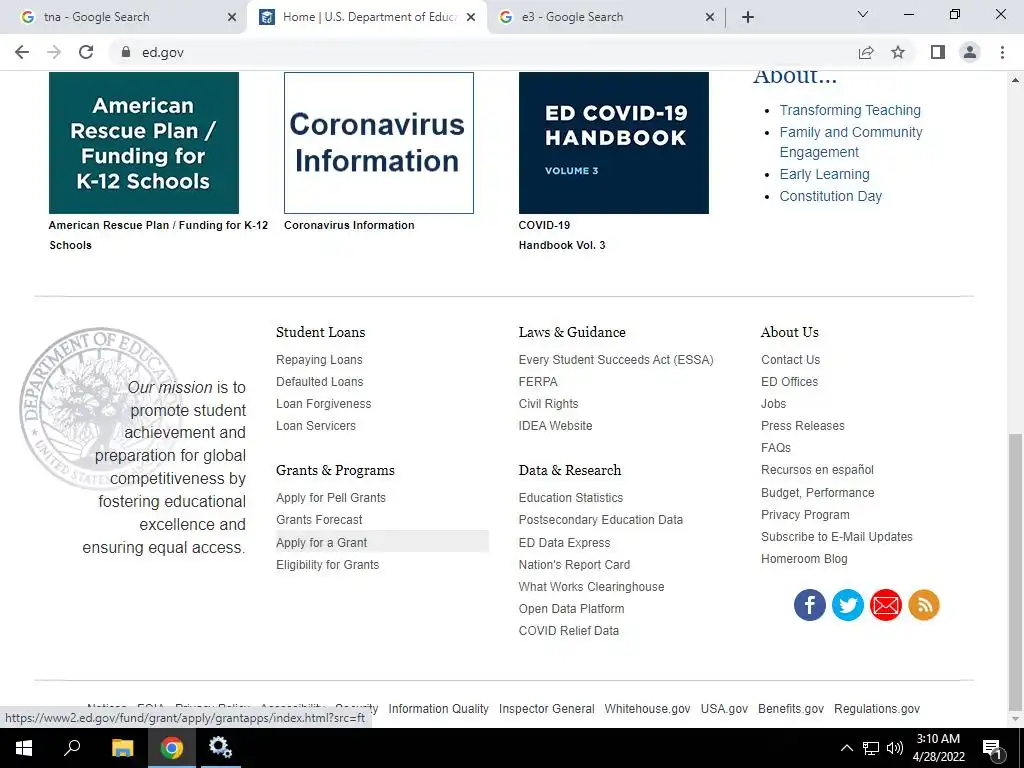Open the ED COVID-19 Handbook tile
This screenshot has width=1024, height=768.
pos(614,142)
